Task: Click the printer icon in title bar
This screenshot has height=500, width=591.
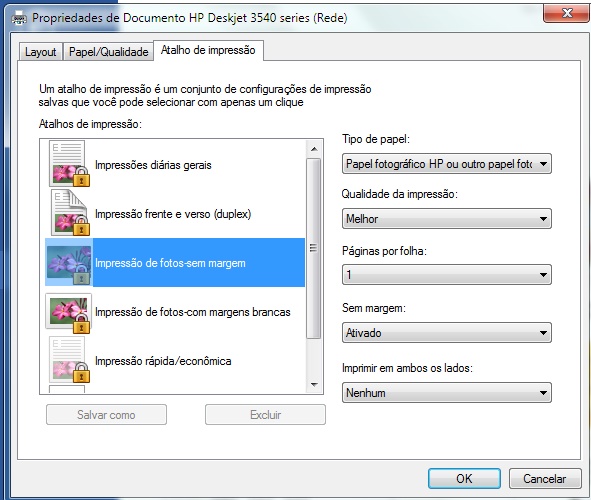Action: (x=19, y=18)
